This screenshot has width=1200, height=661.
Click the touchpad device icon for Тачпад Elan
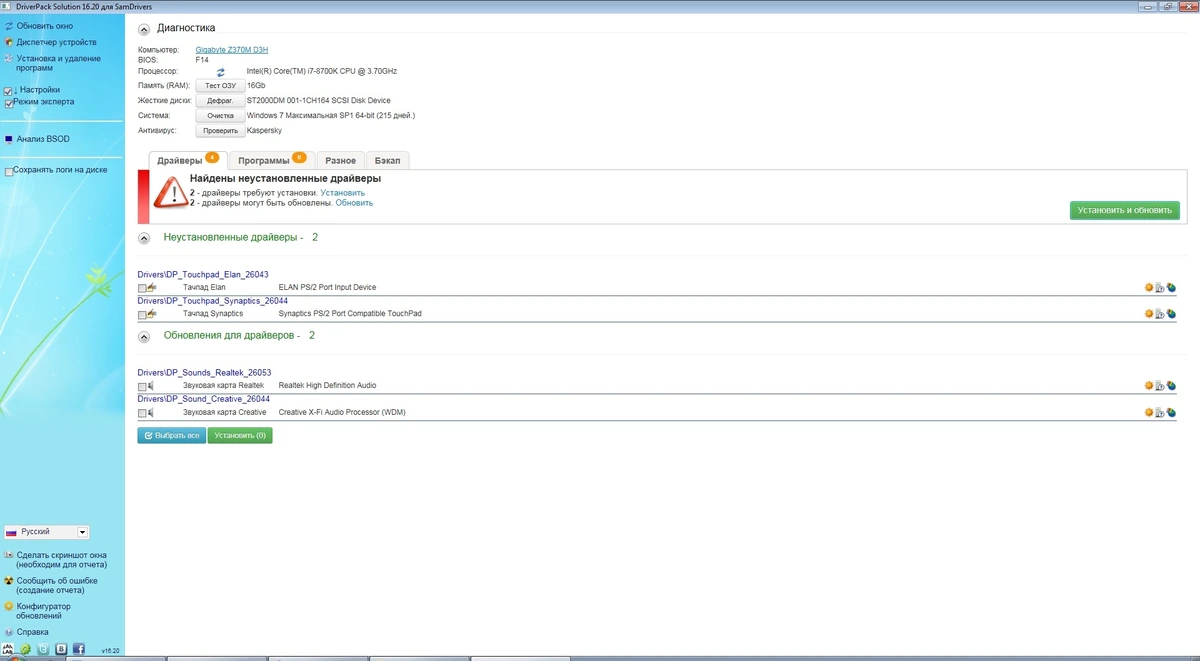pyautogui.click(x=152, y=288)
